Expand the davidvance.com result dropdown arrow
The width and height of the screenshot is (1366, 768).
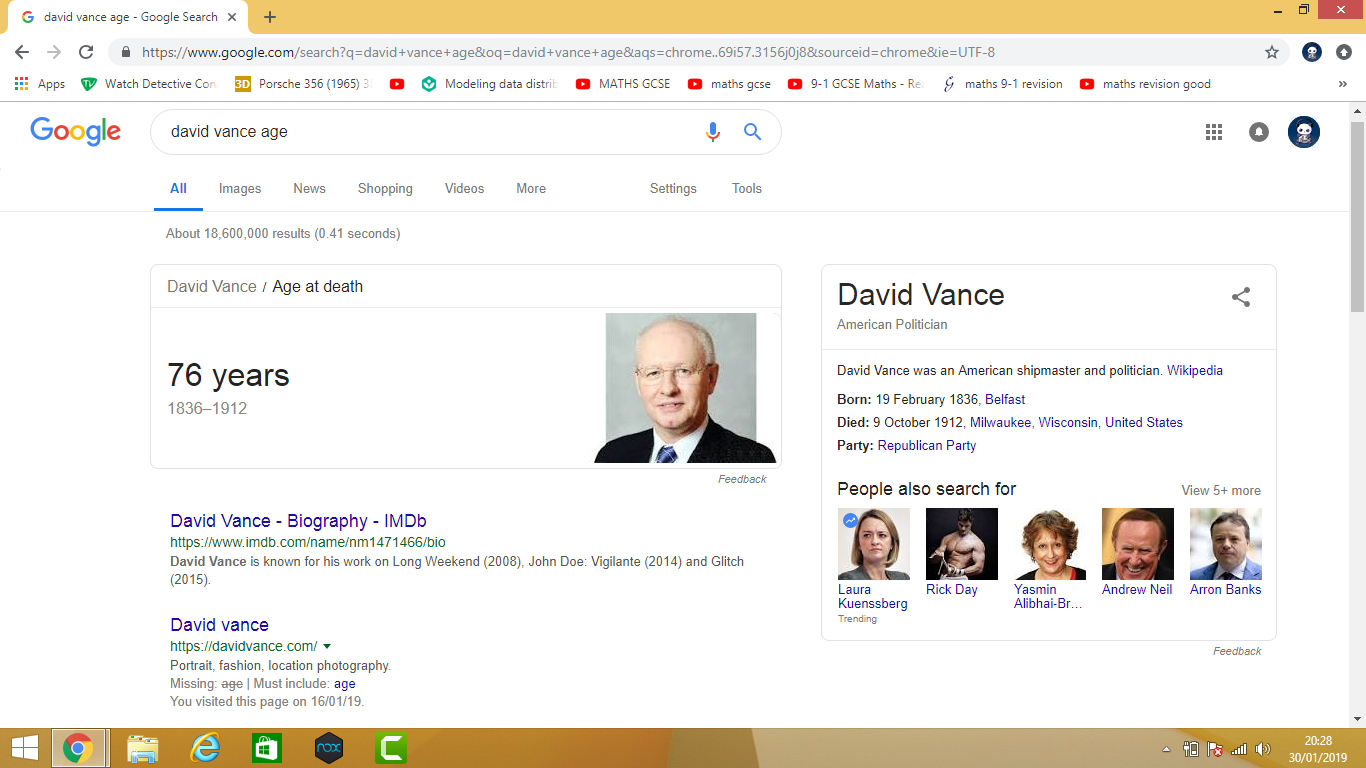tap(327, 647)
